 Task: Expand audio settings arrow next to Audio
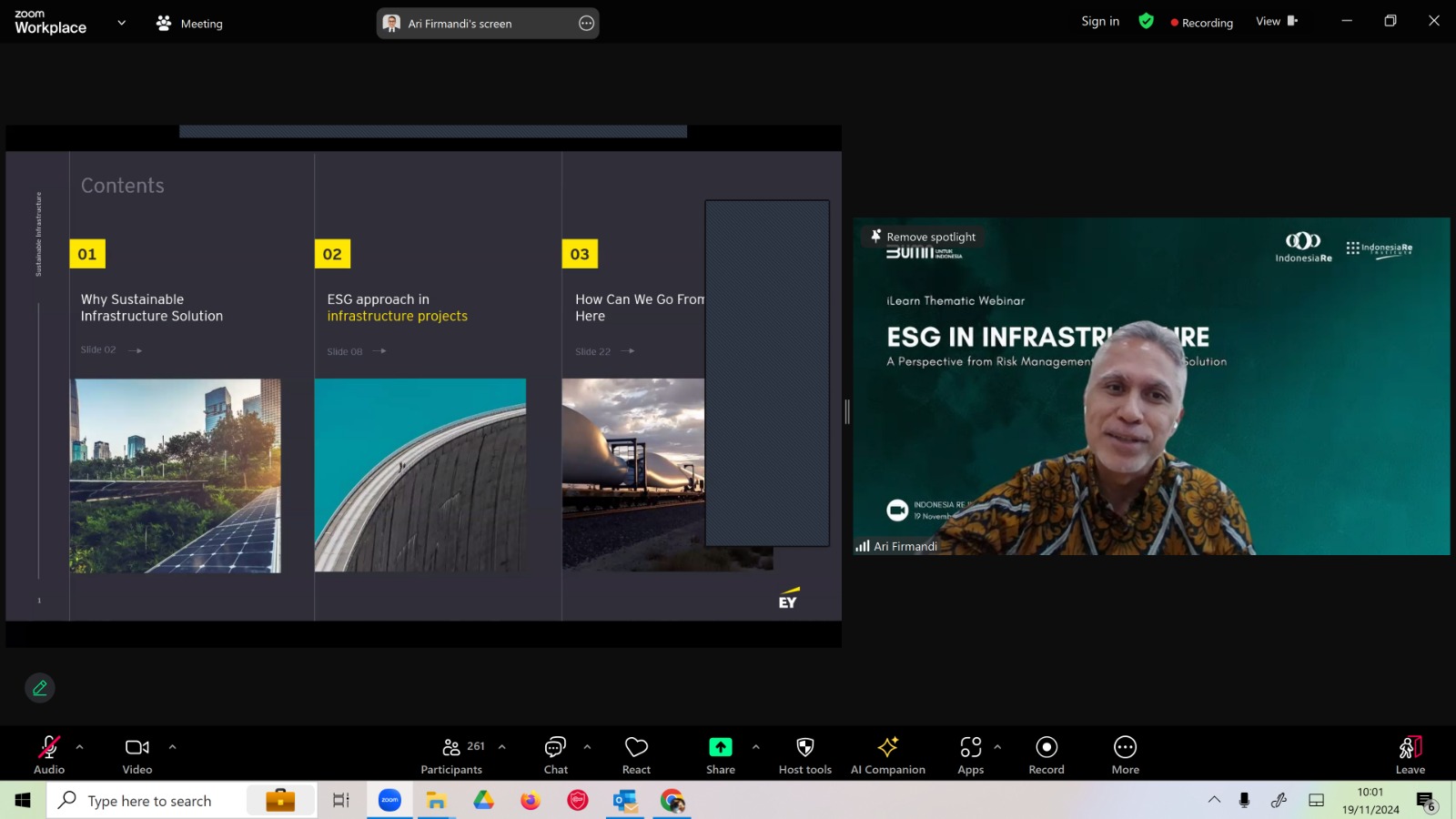pos(80,747)
